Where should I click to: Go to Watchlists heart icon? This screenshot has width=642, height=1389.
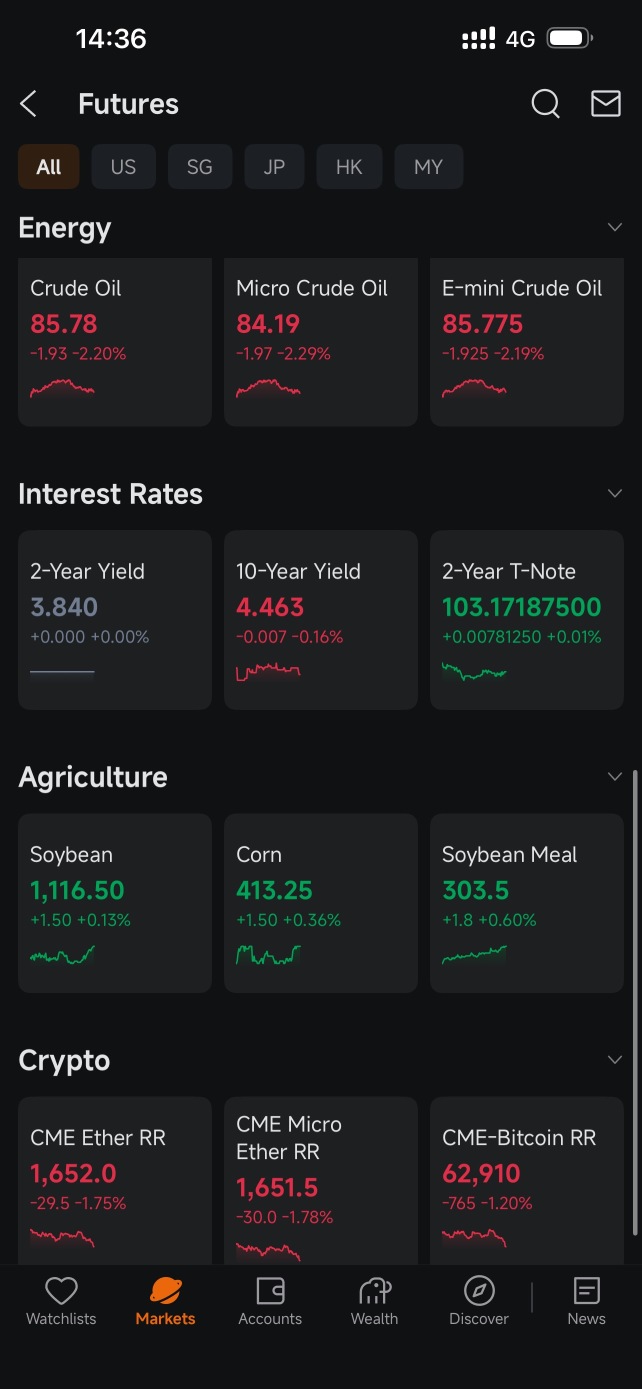point(61,1291)
